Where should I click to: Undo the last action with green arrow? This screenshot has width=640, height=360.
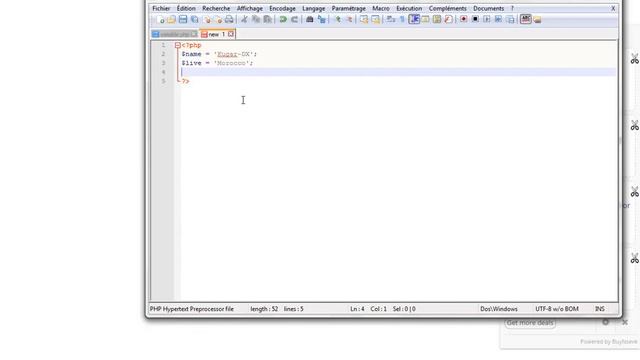(x=283, y=19)
